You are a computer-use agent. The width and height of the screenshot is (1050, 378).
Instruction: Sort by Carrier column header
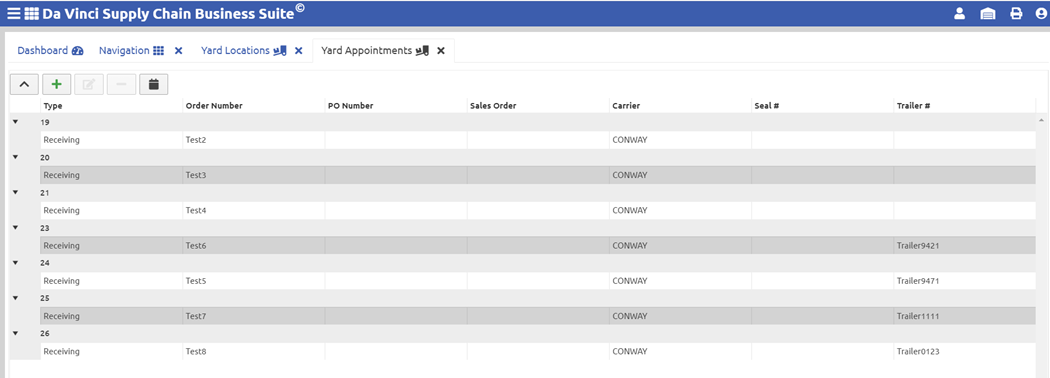click(x=625, y=105)
